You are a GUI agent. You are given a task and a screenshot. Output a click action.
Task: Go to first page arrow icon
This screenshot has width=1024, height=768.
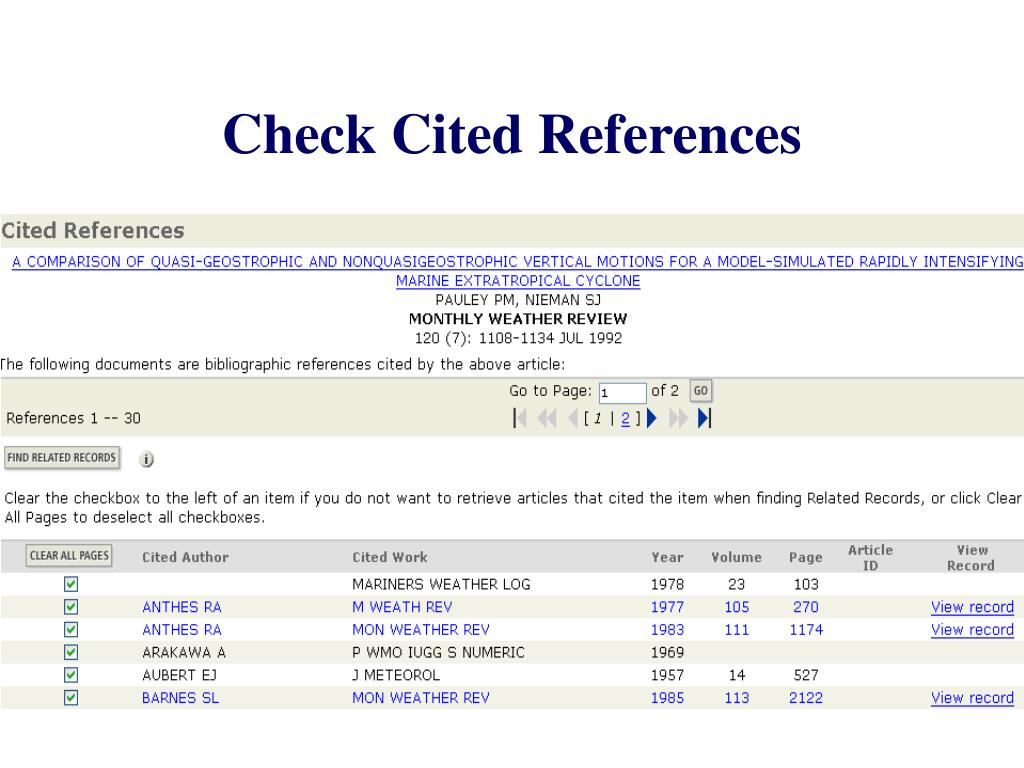[520, 418]
